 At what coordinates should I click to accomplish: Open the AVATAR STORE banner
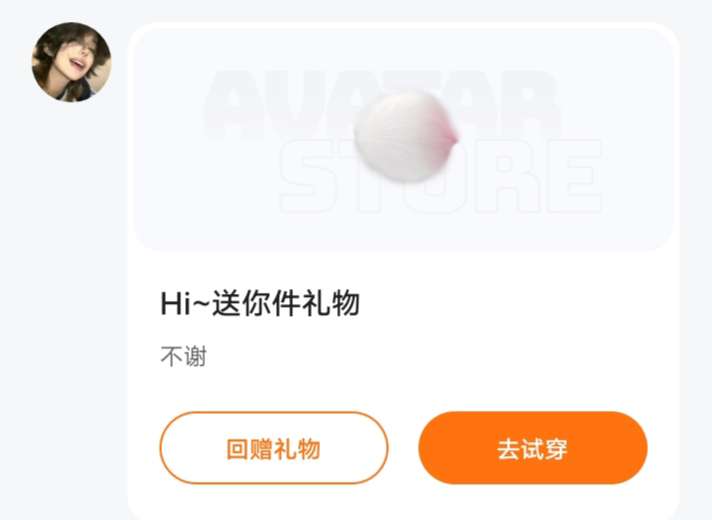pyautogui.click(x=404, y=139)
